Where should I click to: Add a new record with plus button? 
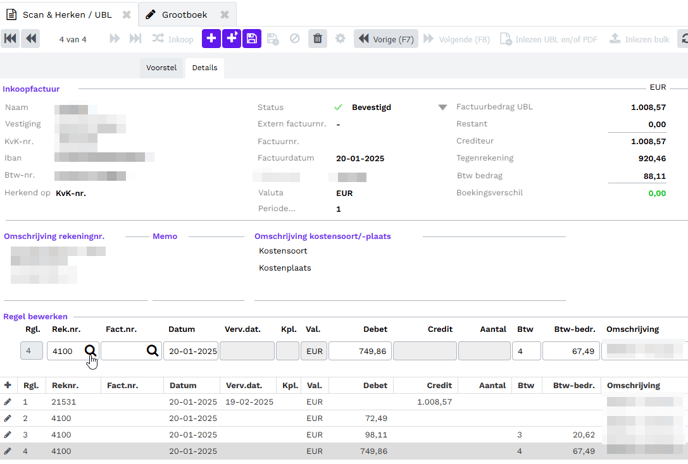[211, 39]
